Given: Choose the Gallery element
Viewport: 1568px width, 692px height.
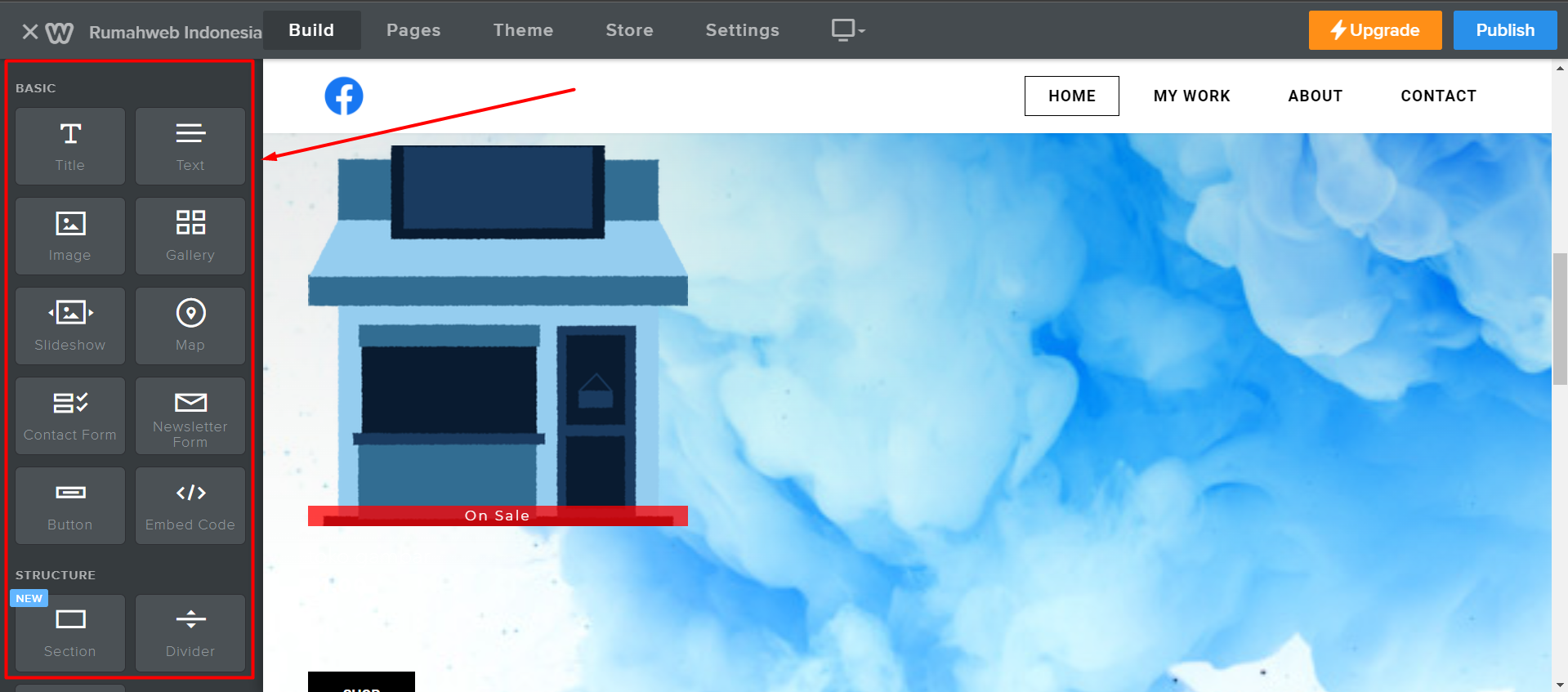Looking at the screenshot, I should (x=190, y=236).
